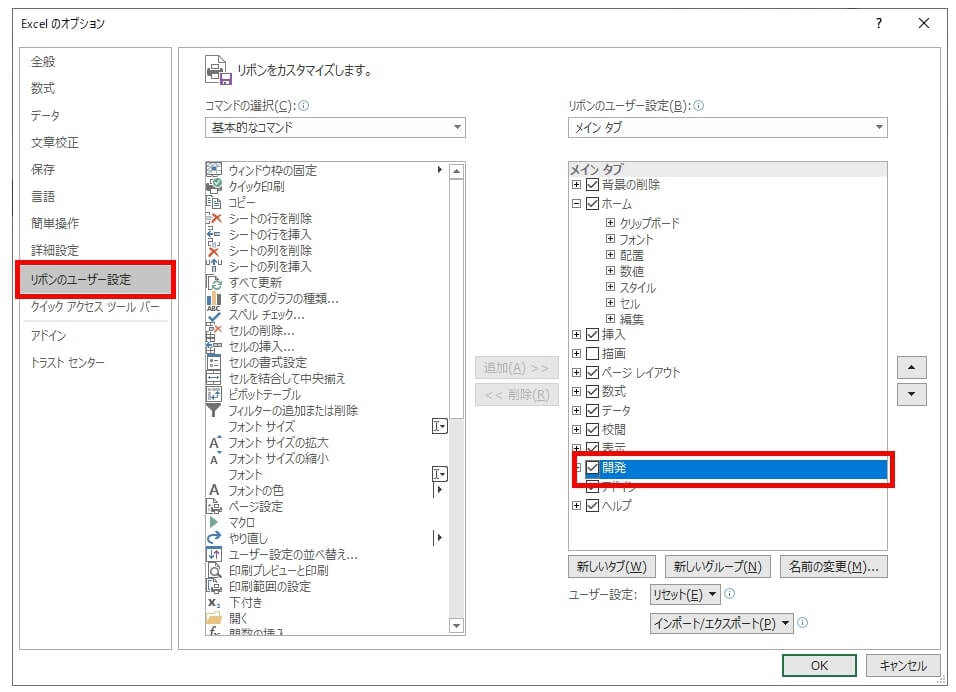
Task: Go to the 保存 options category
Action: click(x=43, y=169)
